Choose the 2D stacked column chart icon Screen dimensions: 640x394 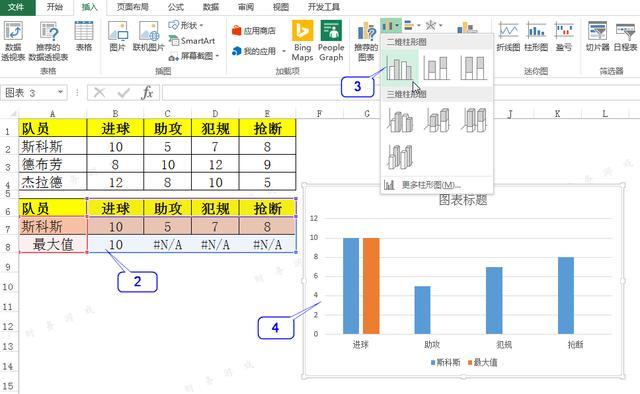(436, 67)
